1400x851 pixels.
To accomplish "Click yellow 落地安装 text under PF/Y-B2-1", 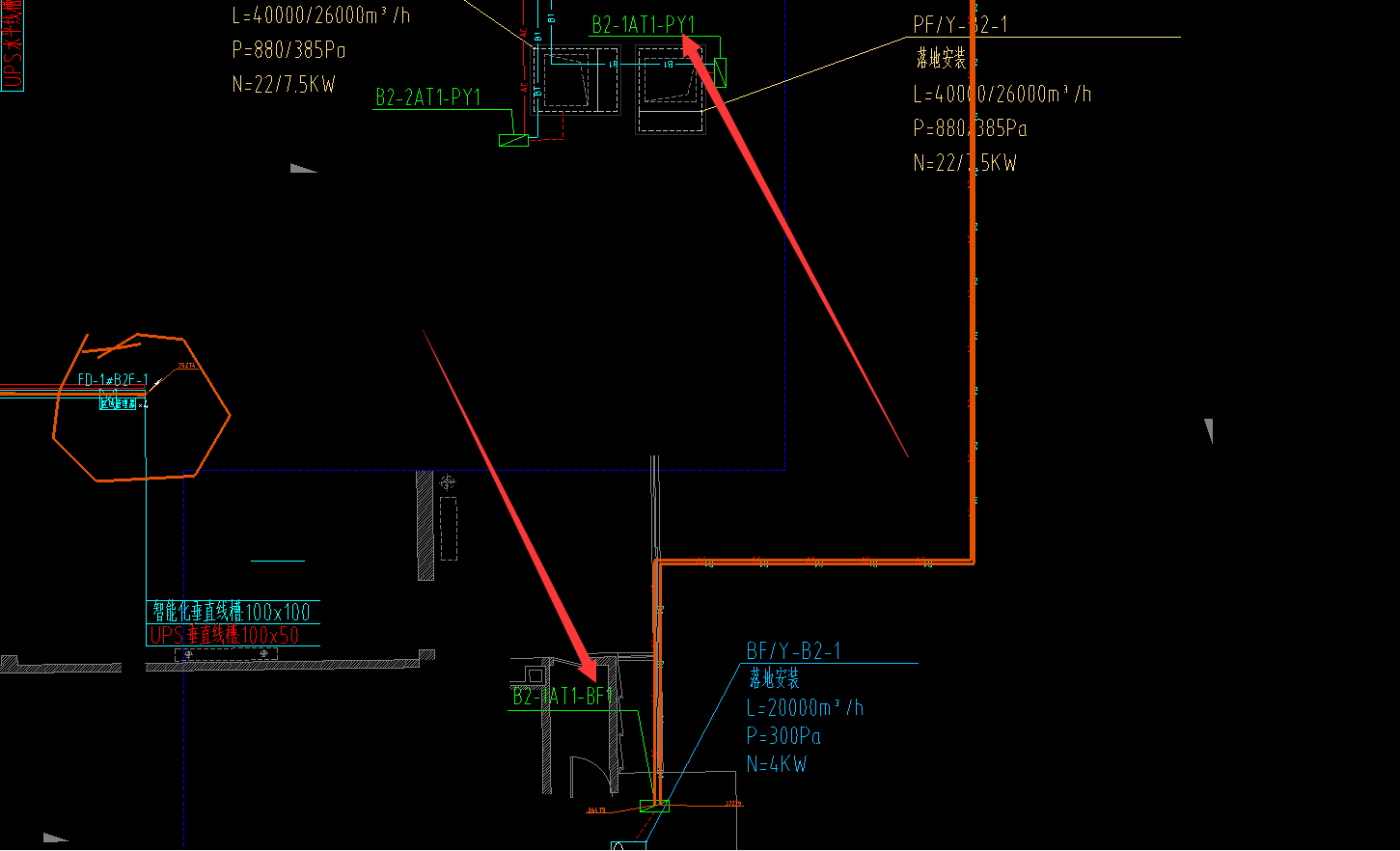I will click(941, 59).
